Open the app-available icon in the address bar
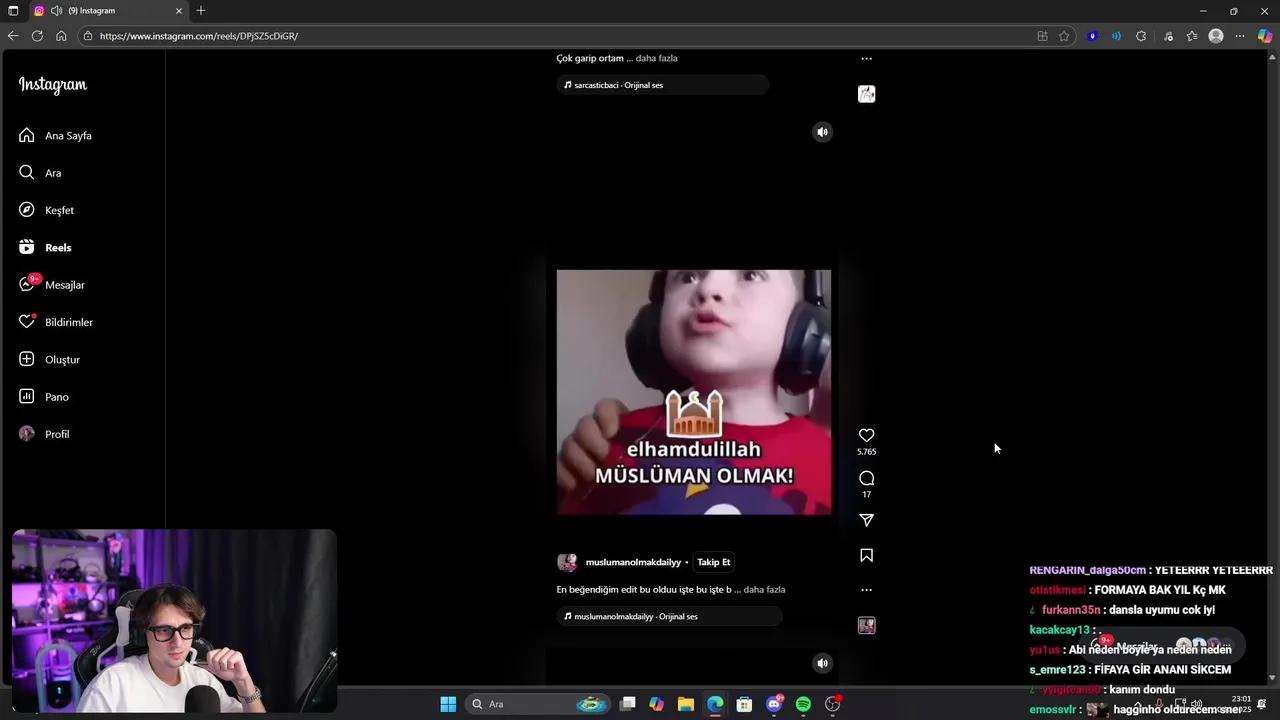Image resolution: width=1280 pixels, height=720 pixels. pos(1042,36)
